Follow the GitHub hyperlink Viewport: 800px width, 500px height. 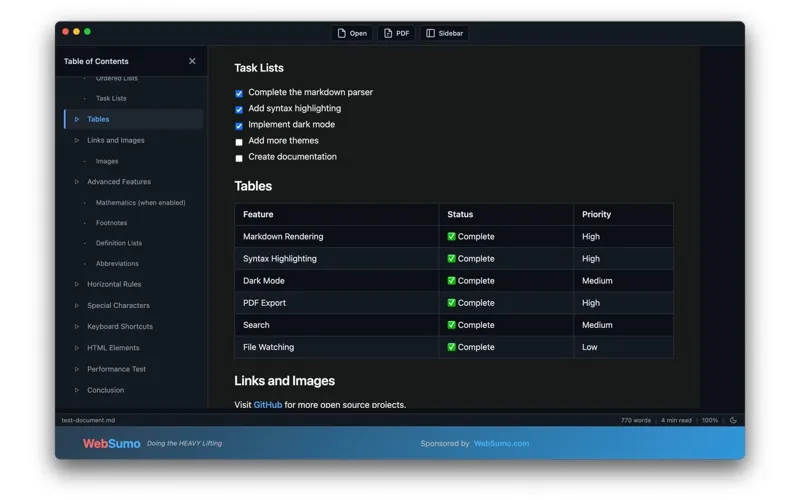click(267, 405)
